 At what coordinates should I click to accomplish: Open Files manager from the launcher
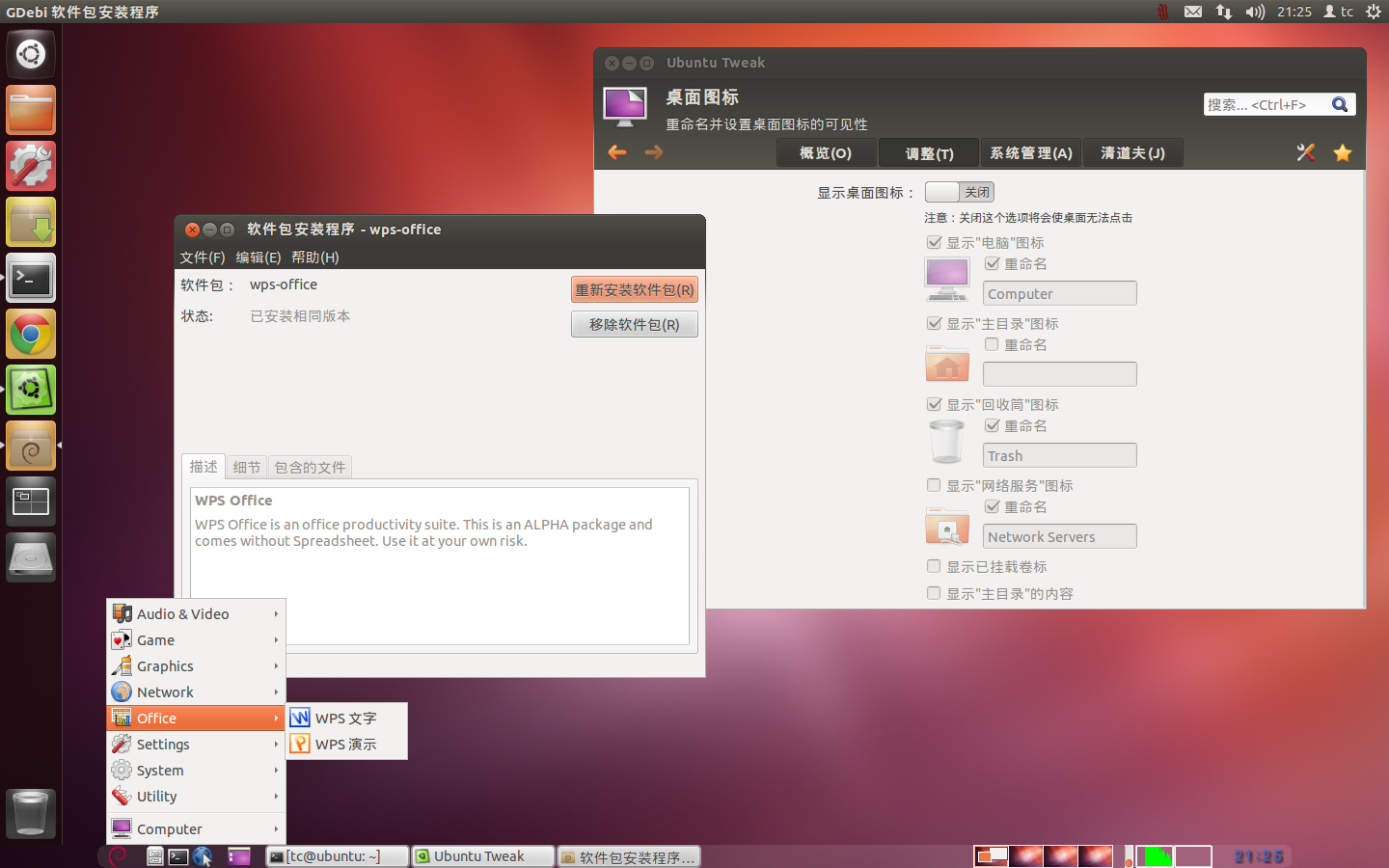click(31, 110)
